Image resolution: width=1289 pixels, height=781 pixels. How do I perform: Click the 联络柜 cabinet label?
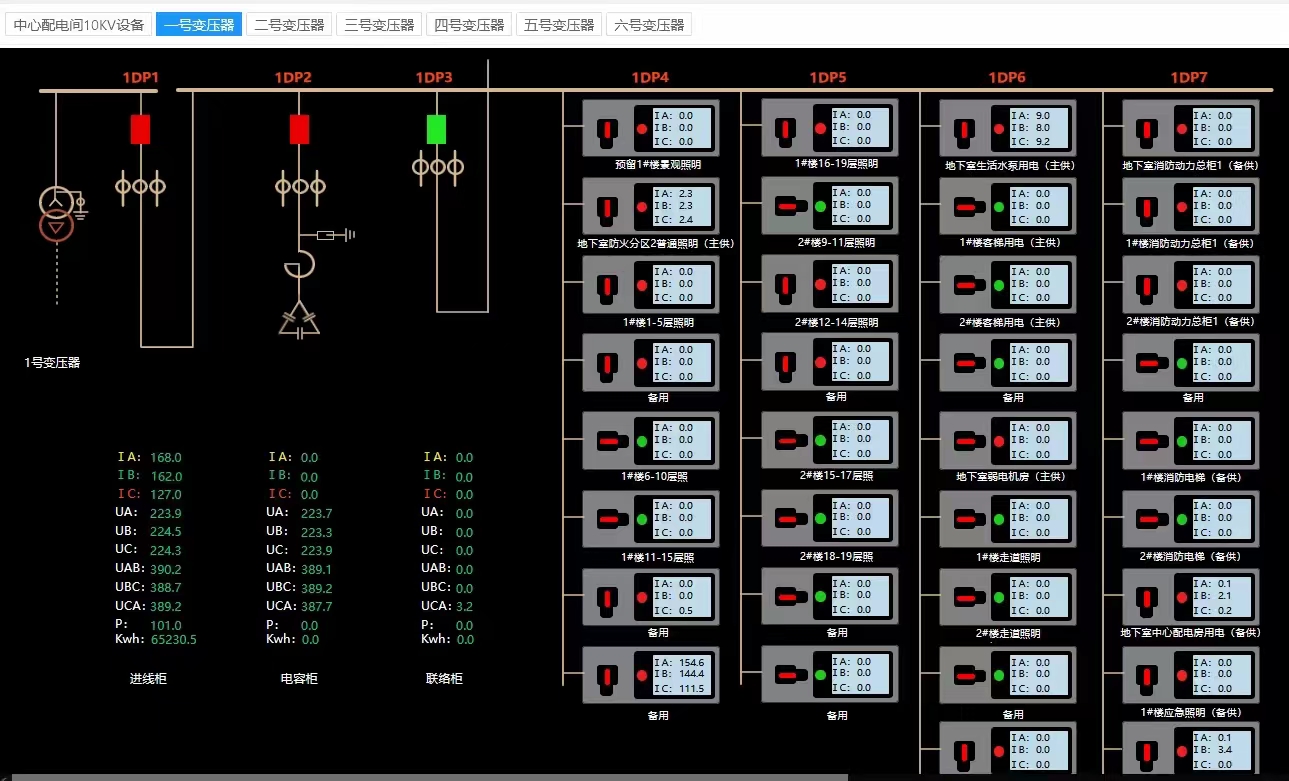444,679
